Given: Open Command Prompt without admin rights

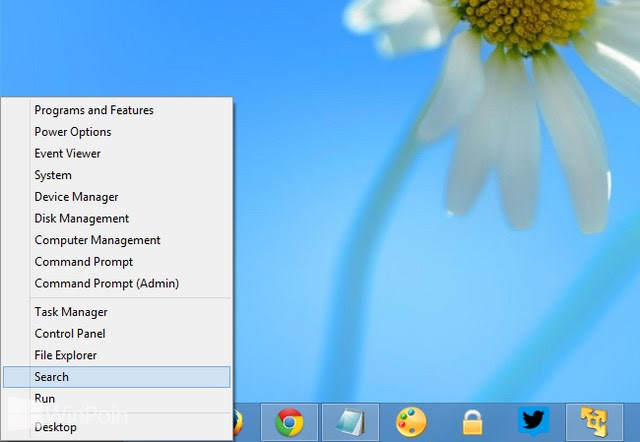Looking at the screenshot, I should (x=118, y=262).
